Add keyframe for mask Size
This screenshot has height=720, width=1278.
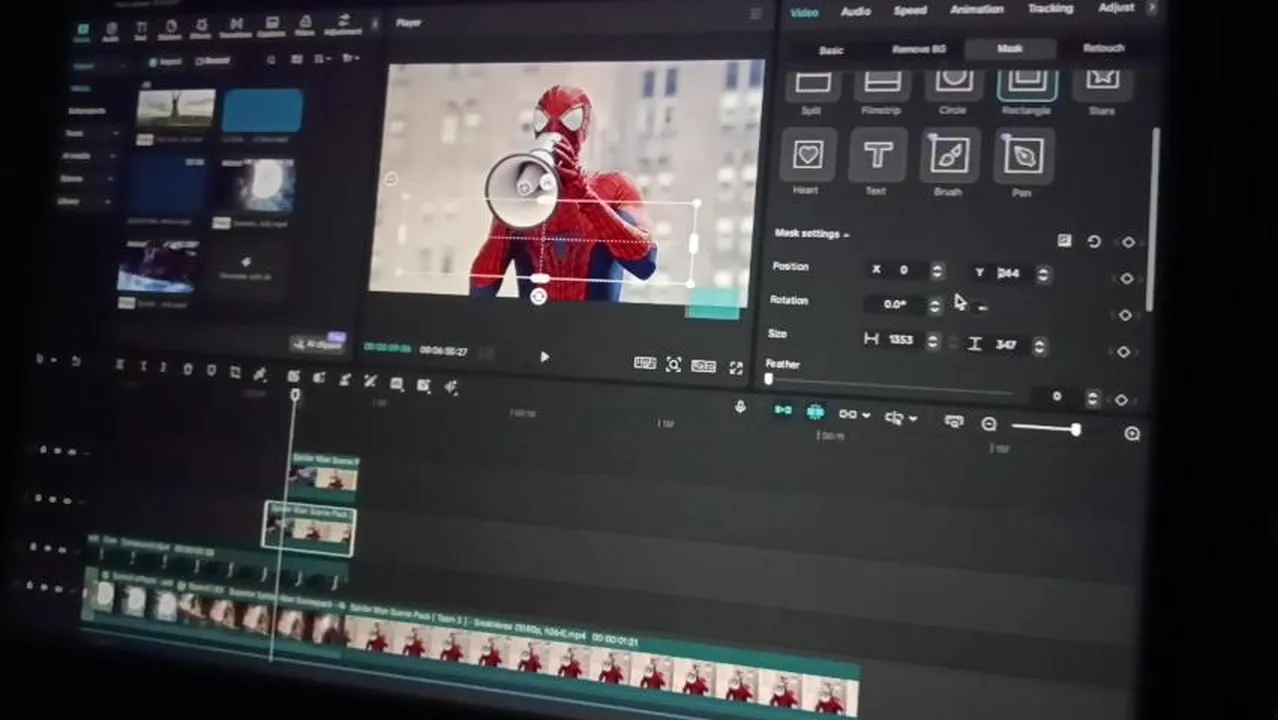pos(1123,352)
